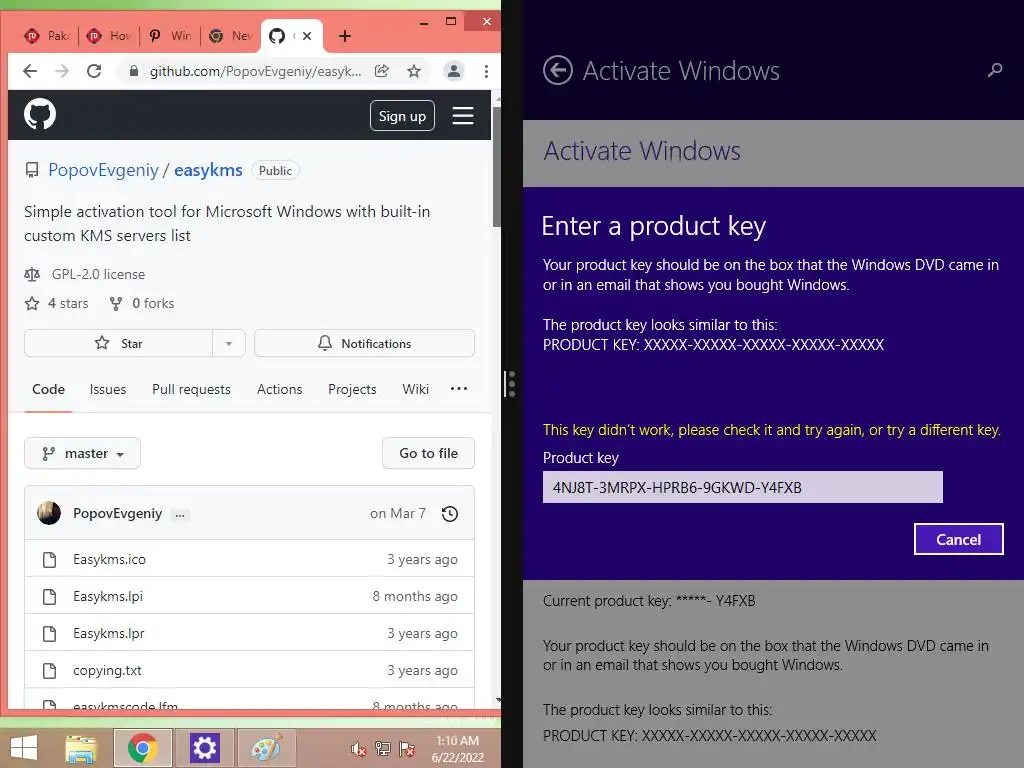Open the Pull requests tab
The width and height of the screenshot is (1024, 768).
191,389
